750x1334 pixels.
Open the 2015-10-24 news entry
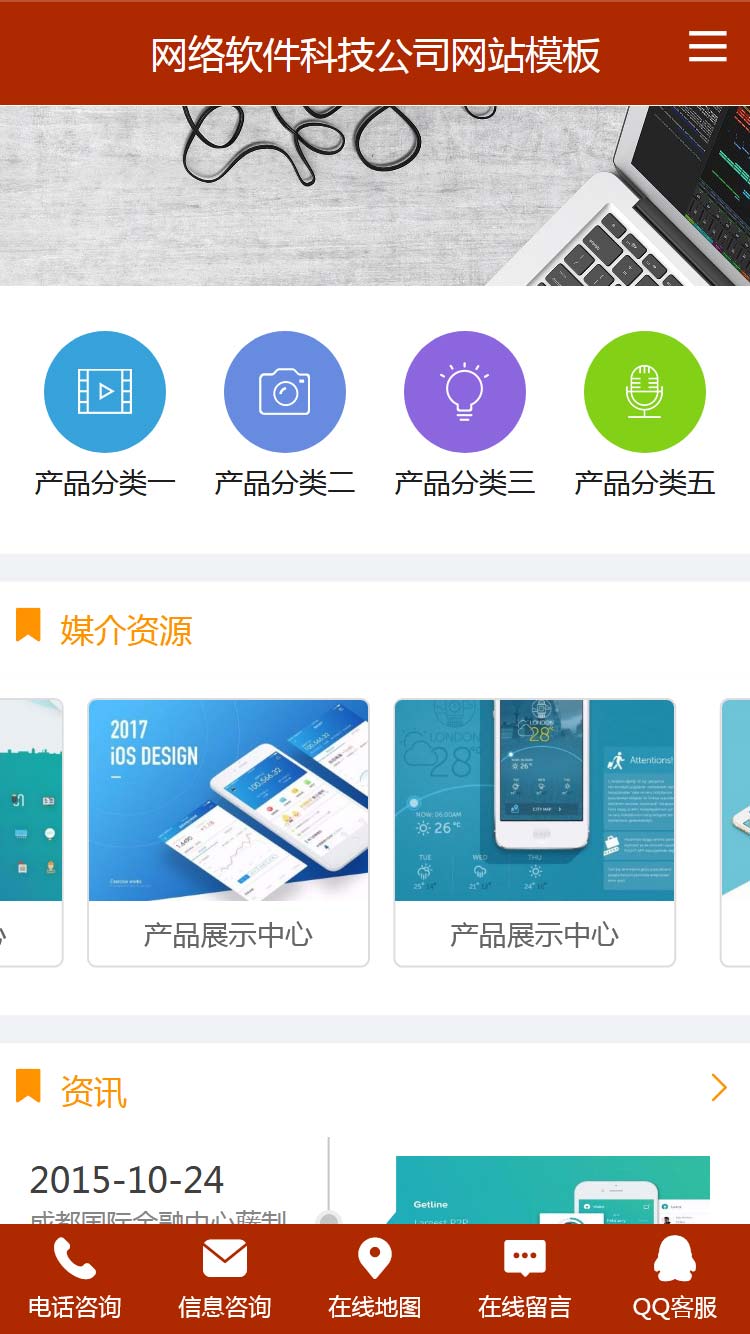[x=127, y=1180]
